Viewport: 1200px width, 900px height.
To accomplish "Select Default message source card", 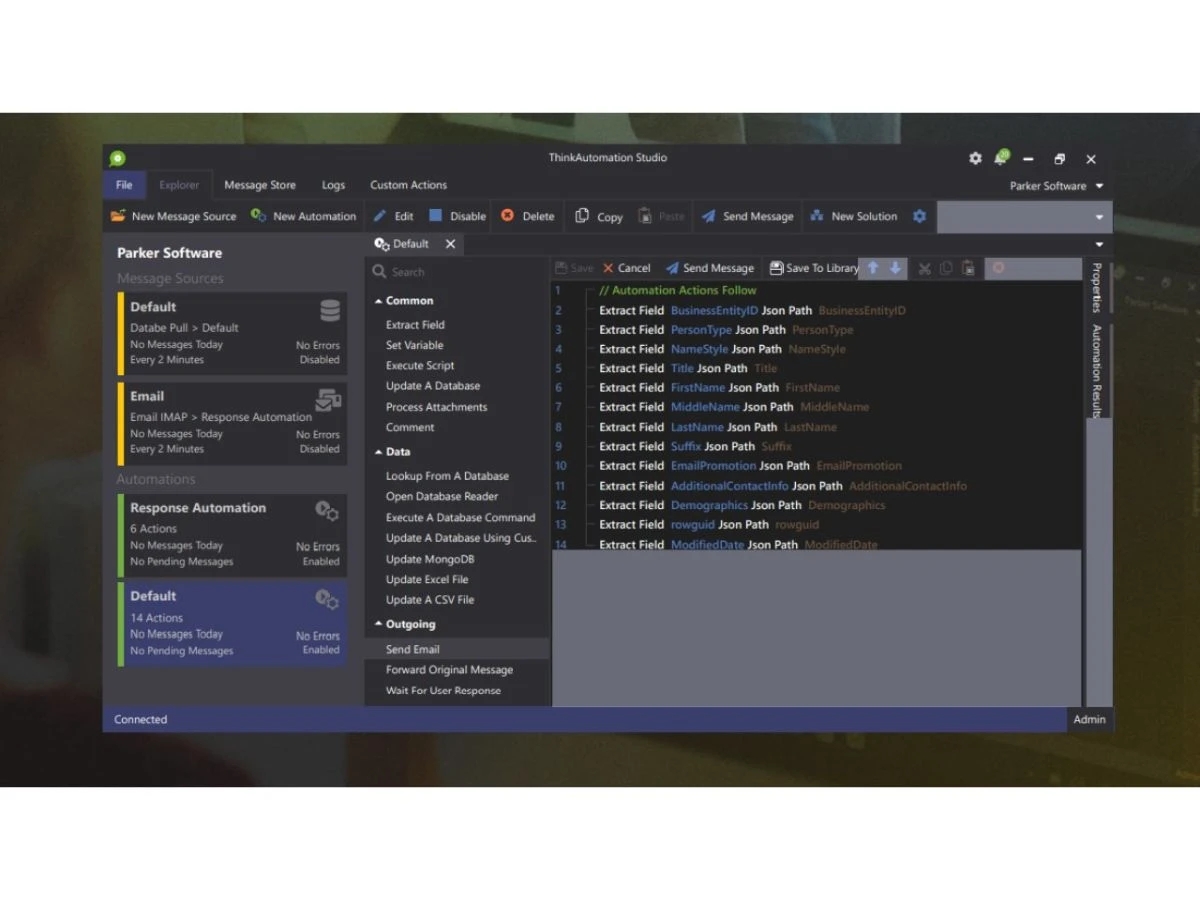I will [x=232, y=333].
